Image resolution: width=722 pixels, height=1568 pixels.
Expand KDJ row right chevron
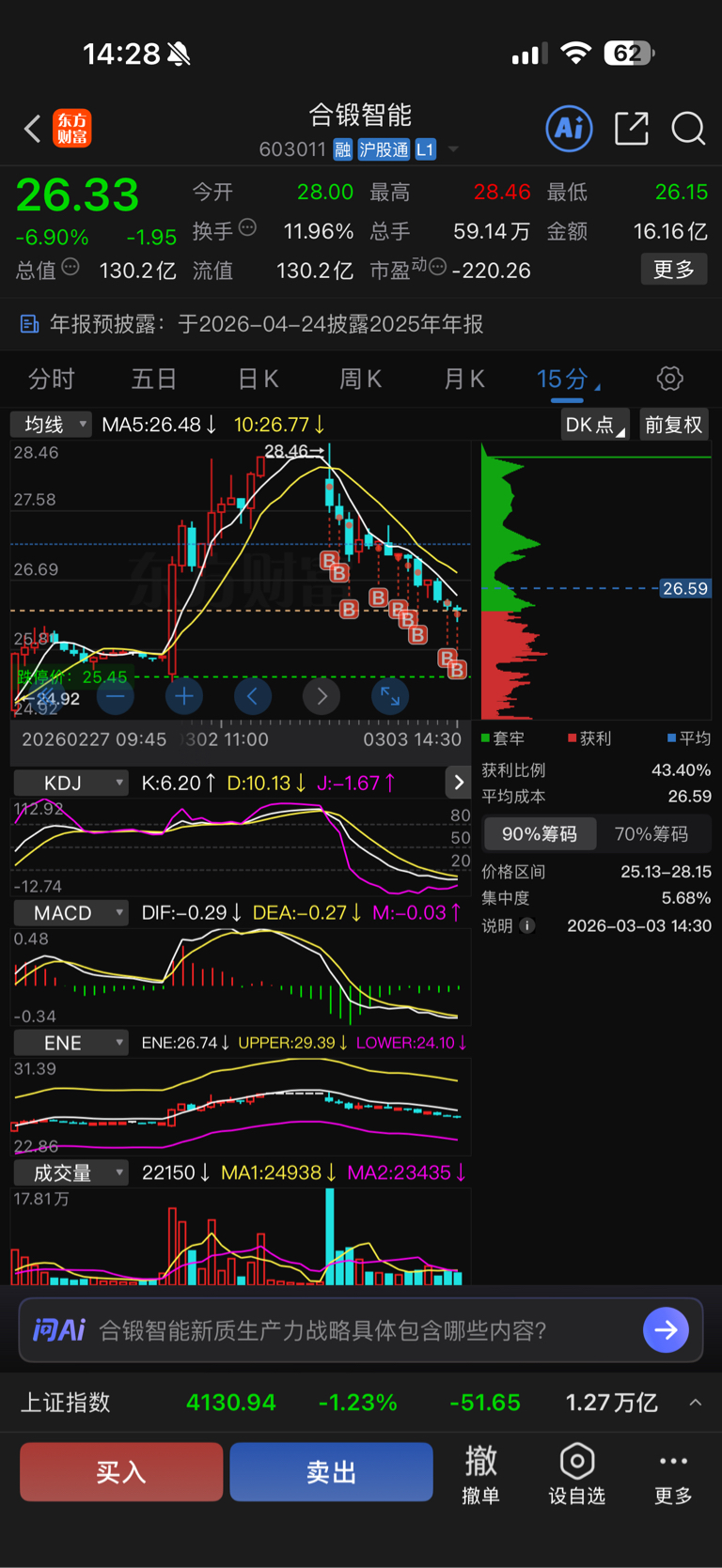click(x=458, y=782)
